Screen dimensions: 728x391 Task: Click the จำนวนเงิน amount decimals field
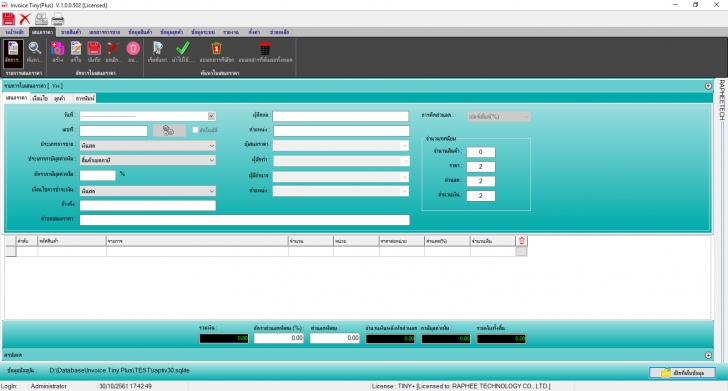pyautogui.click(x=481, y=196)
